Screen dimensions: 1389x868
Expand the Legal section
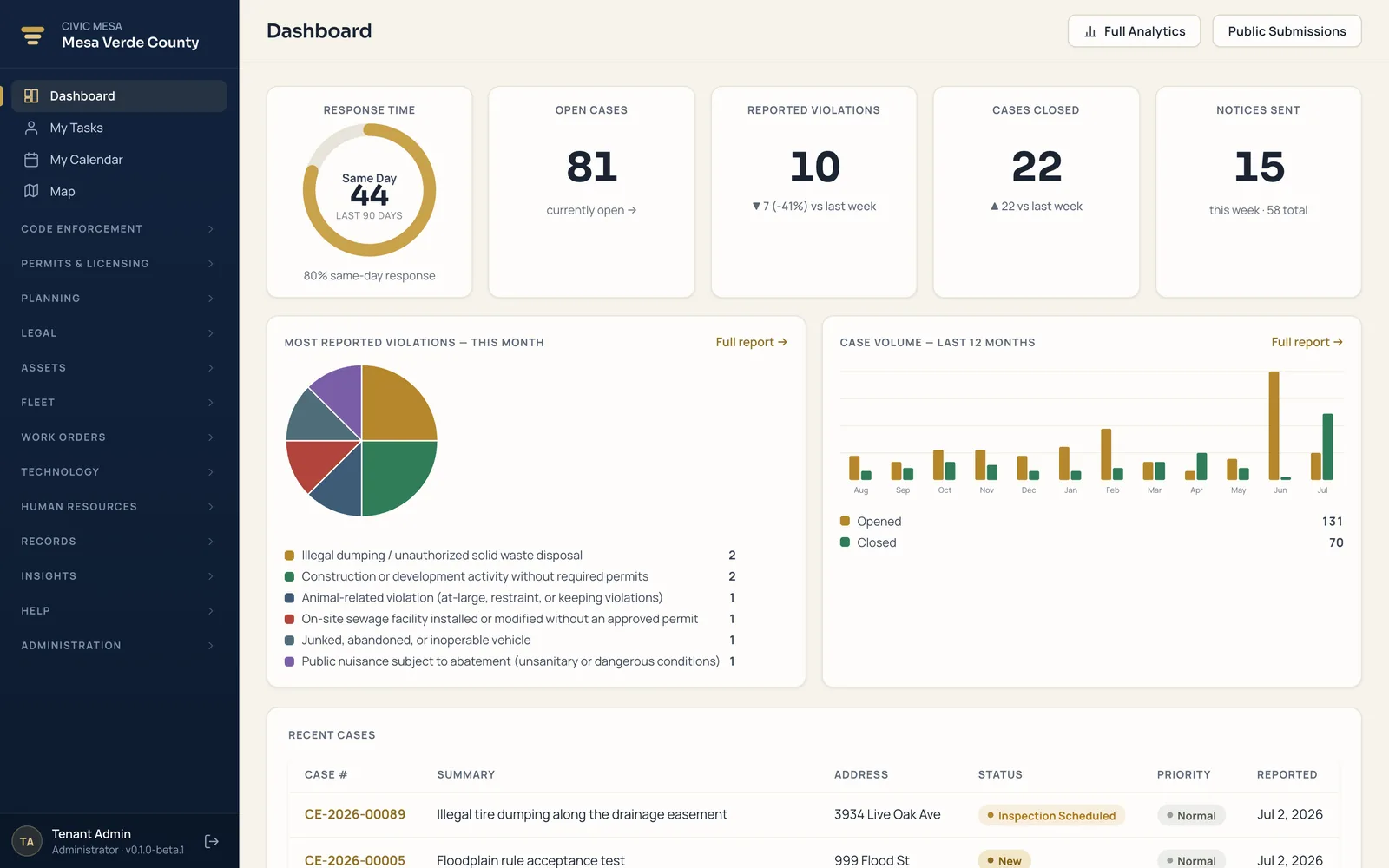[119, 333]
